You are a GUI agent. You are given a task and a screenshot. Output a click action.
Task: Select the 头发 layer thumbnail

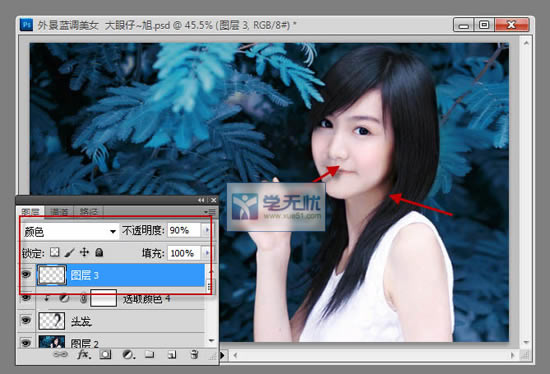tap(52, 321)
